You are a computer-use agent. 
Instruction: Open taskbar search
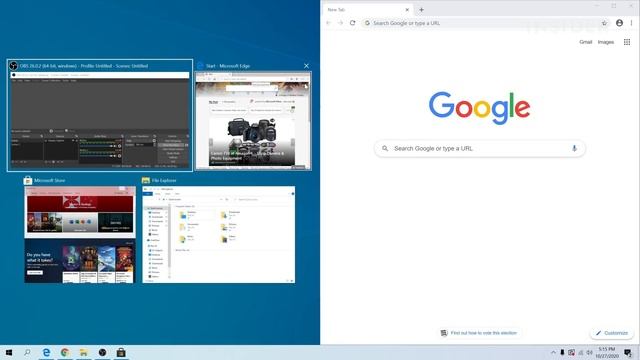27,352
